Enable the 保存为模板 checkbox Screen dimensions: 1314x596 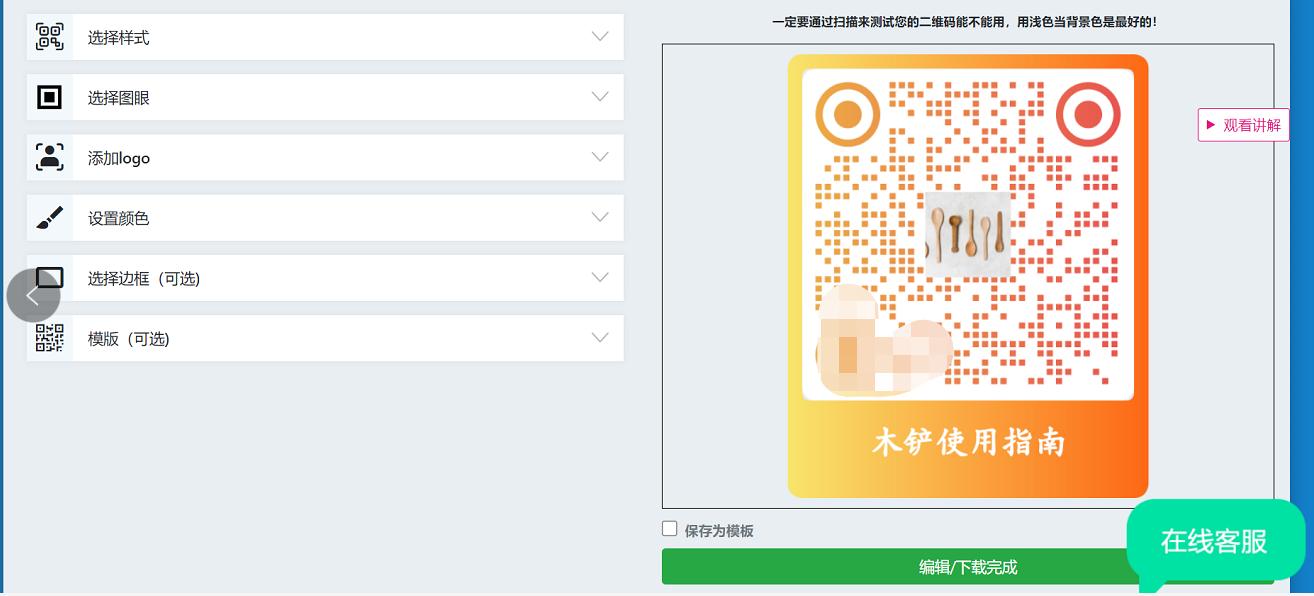pyautogui.click(x=670, y=528)
